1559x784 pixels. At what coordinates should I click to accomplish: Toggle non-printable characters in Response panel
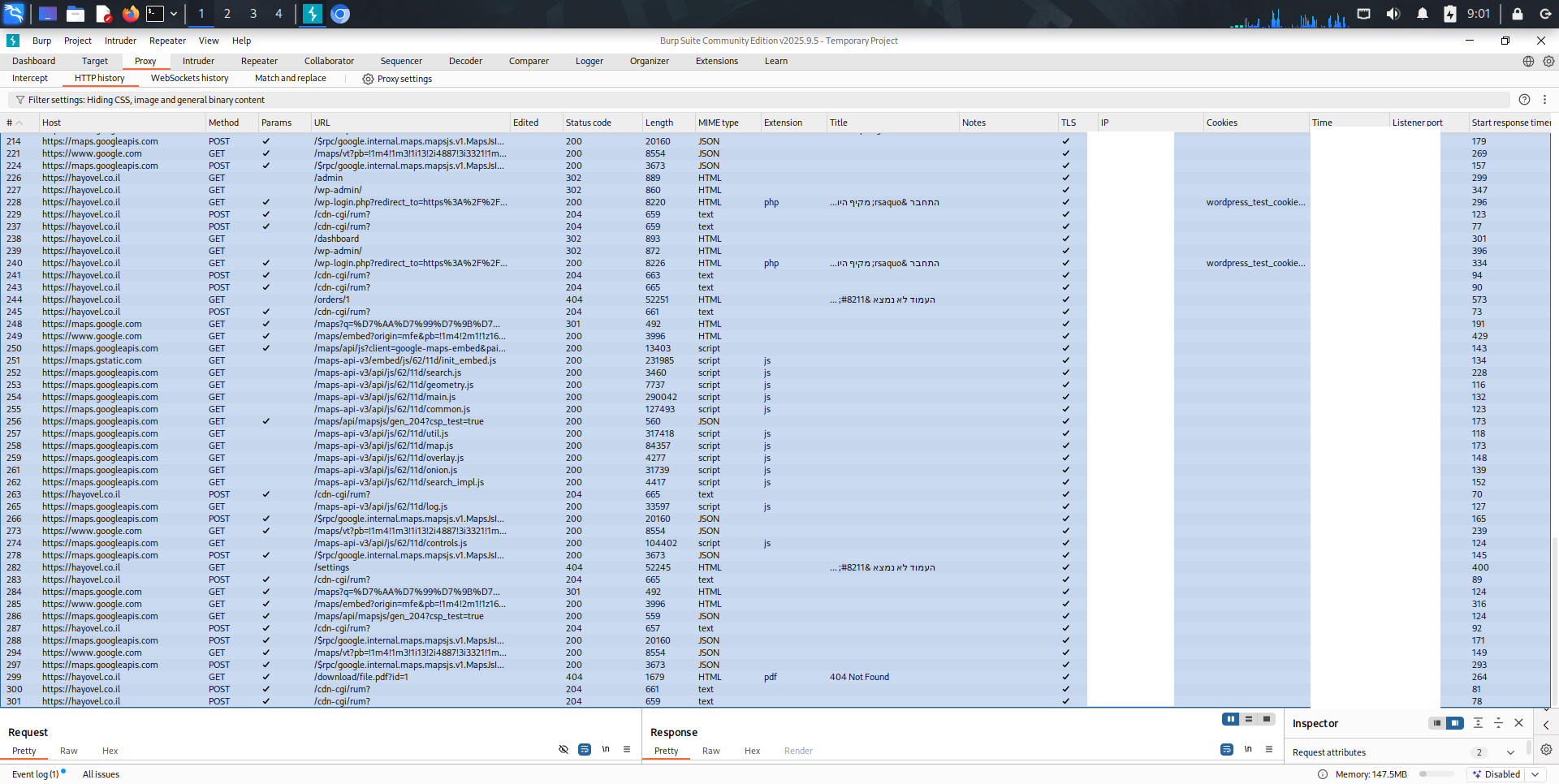1248,749
